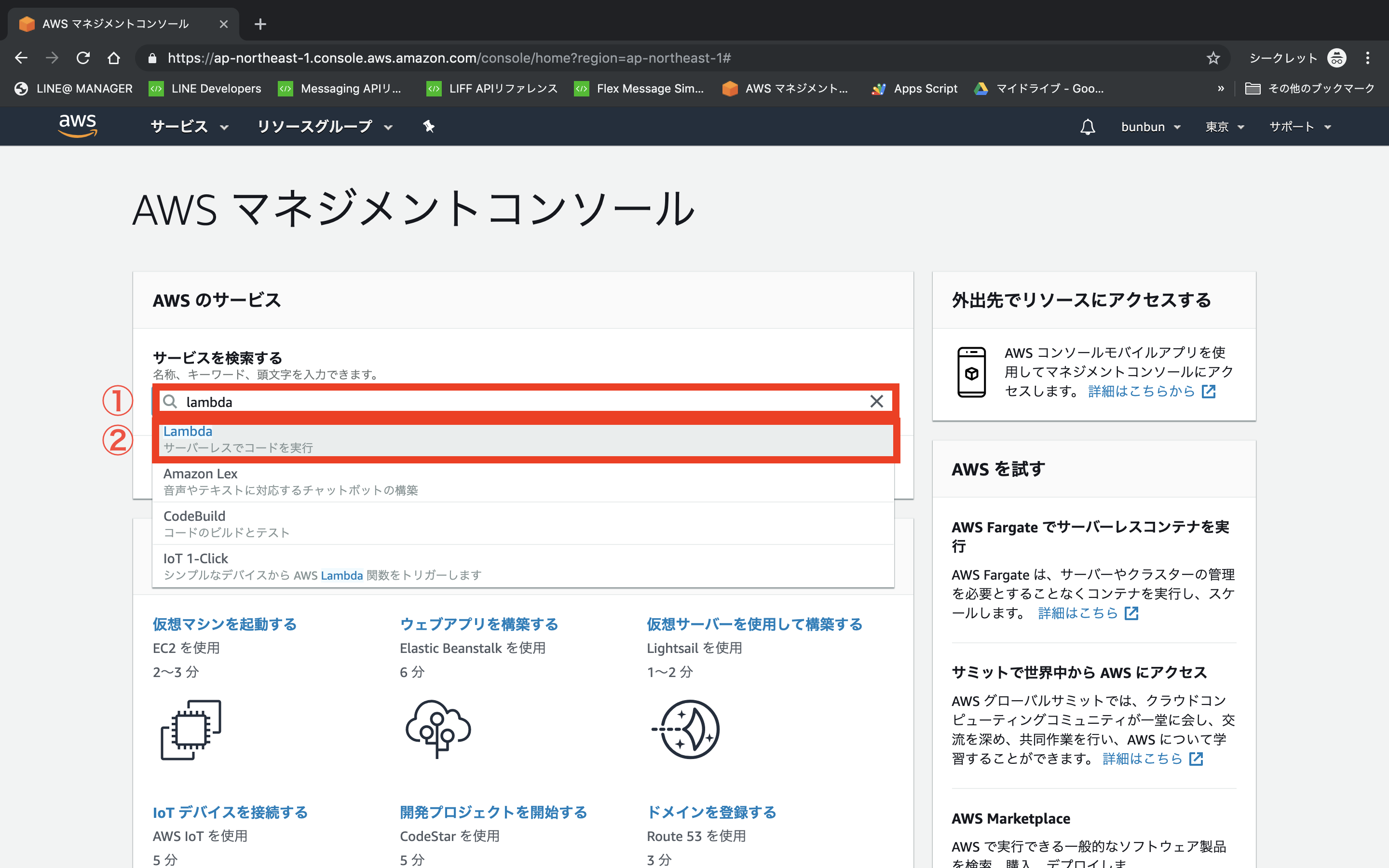The width and height of the screenshot is (1389, 868).
Task: Open the bunbun account dropdown
Action: 1151,127
